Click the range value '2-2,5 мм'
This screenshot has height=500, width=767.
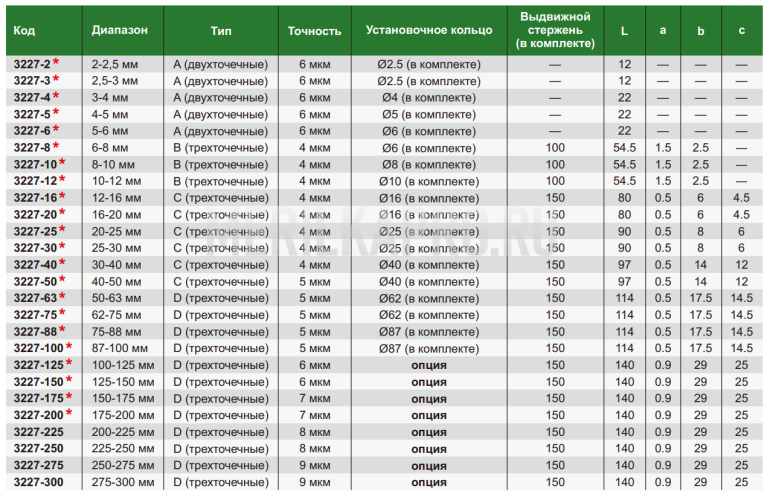pyautogui.click(x=115, y=64)
